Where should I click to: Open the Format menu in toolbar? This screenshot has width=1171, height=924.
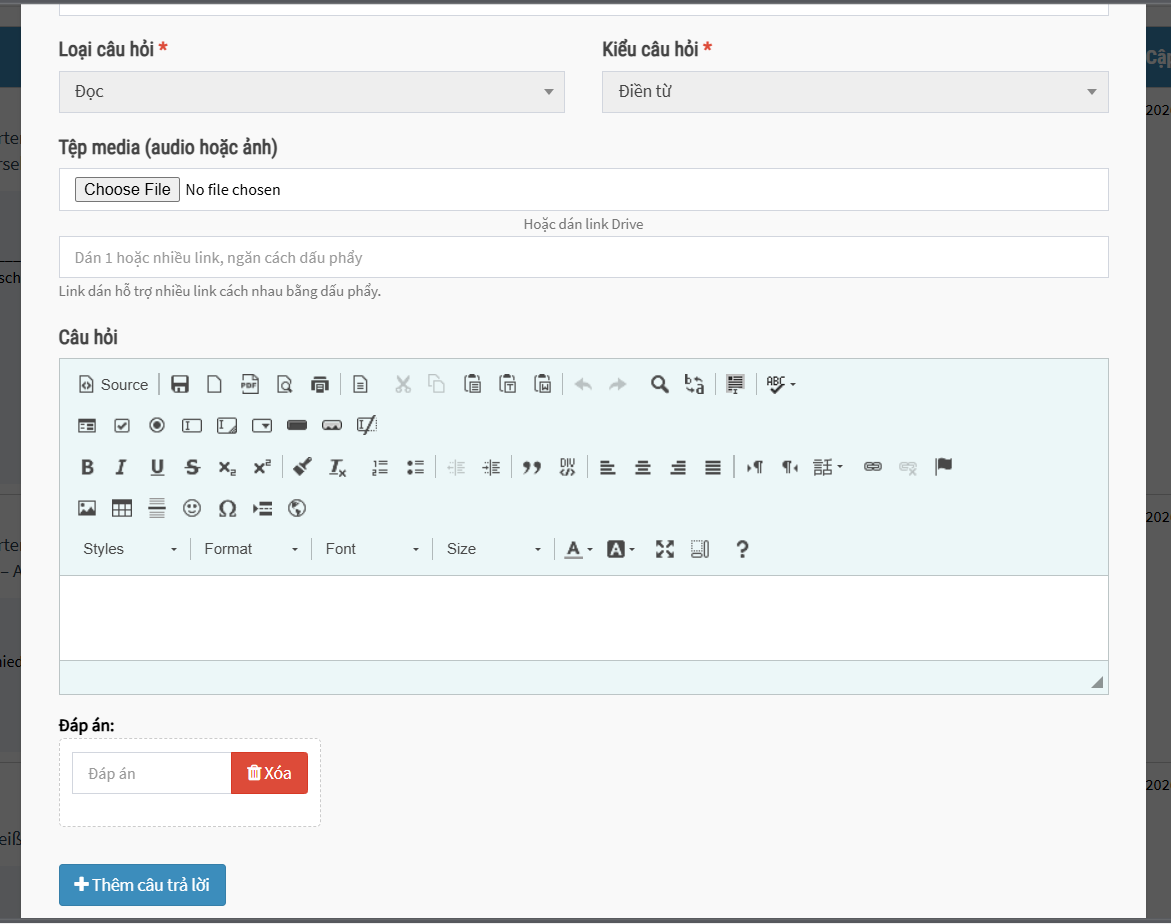point(251,549)
